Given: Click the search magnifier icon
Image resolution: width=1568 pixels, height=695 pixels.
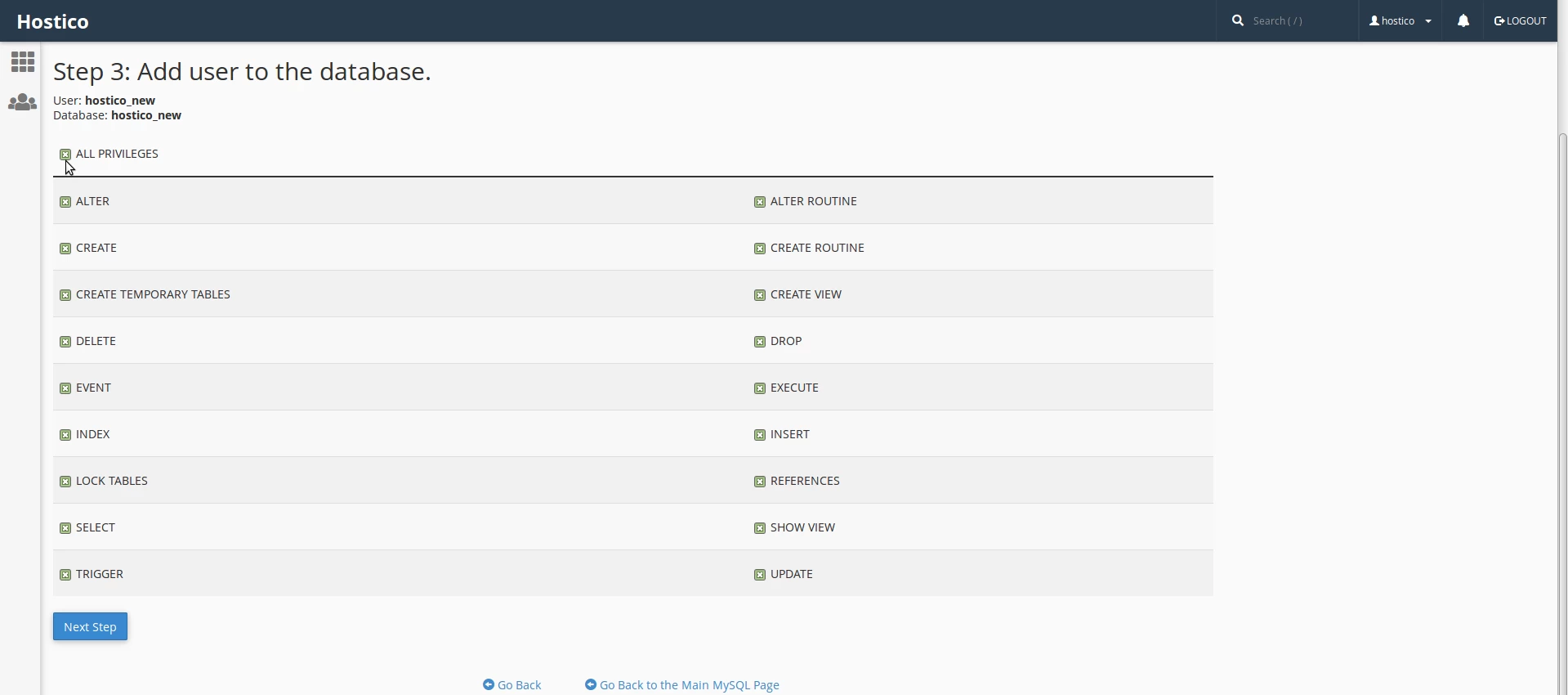Looking at the screenshot, I should [x=1239, y=21].
